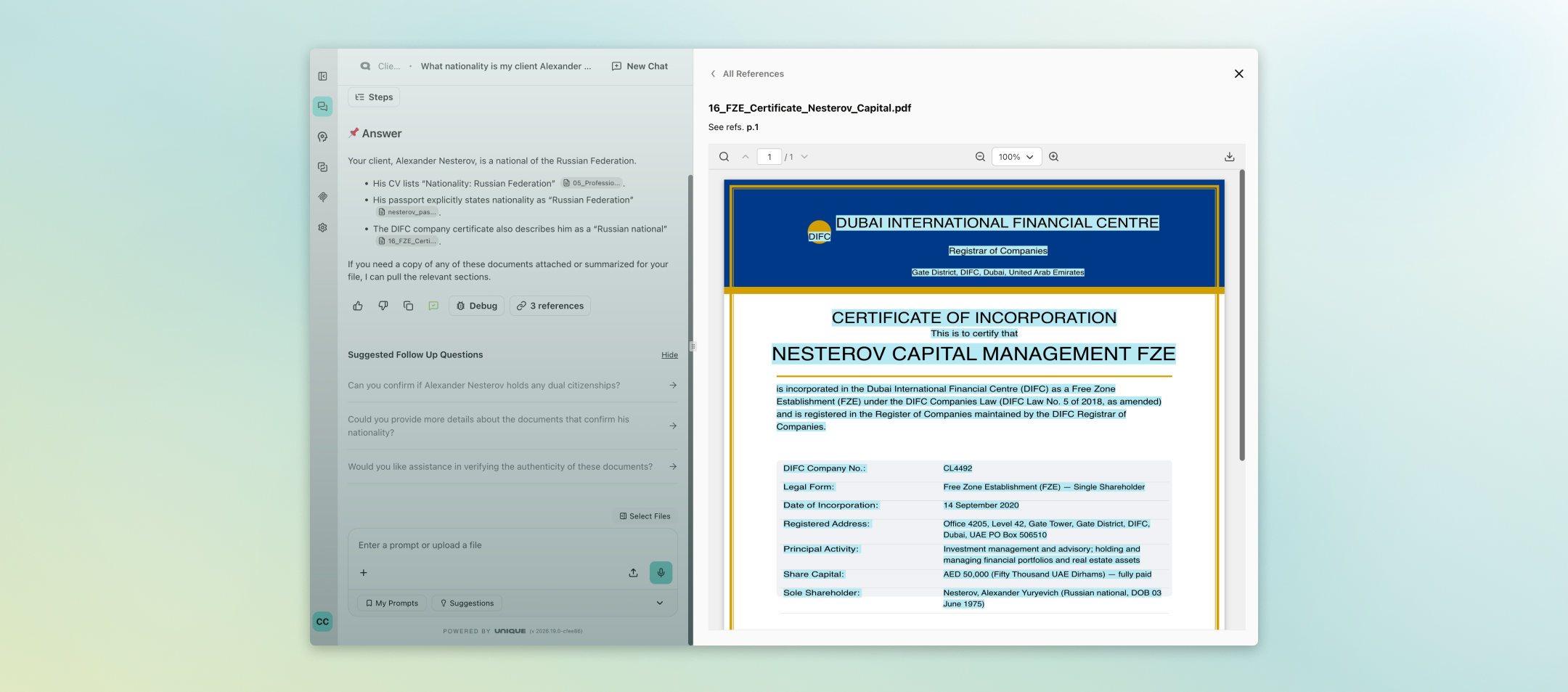
Task: Click 'DUBAI INTERNATIONAL FINANCIAL CENTRE' header text
Action: tap(997, 223)
